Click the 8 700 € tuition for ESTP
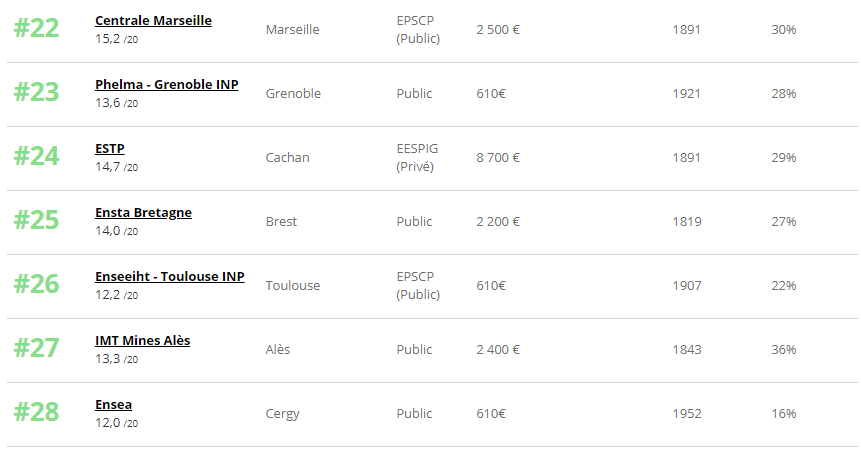 tap(498, 158)
